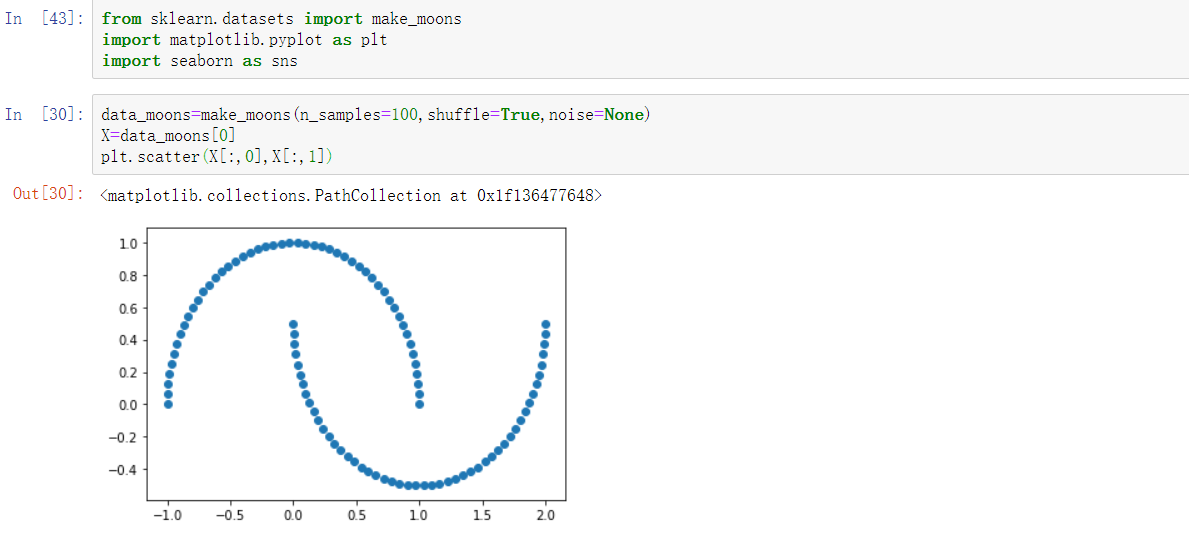The image size is (1189, 533).
Task: Click the y-axis tick label −0.4
Action: point(122,469)
